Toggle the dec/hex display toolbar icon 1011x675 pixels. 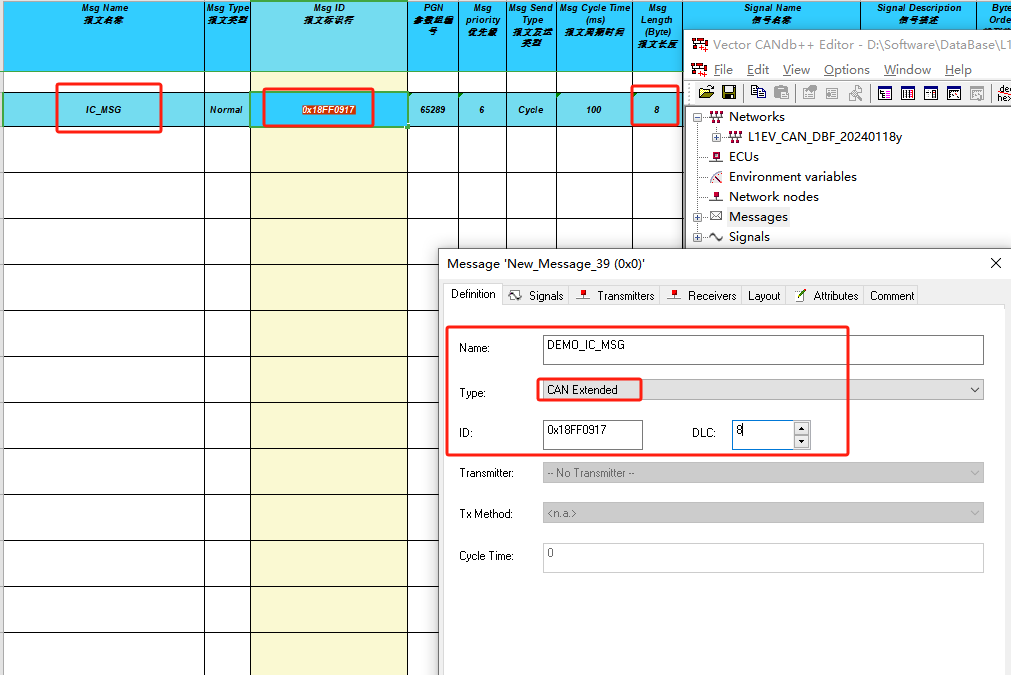(x=1003, y=93)
